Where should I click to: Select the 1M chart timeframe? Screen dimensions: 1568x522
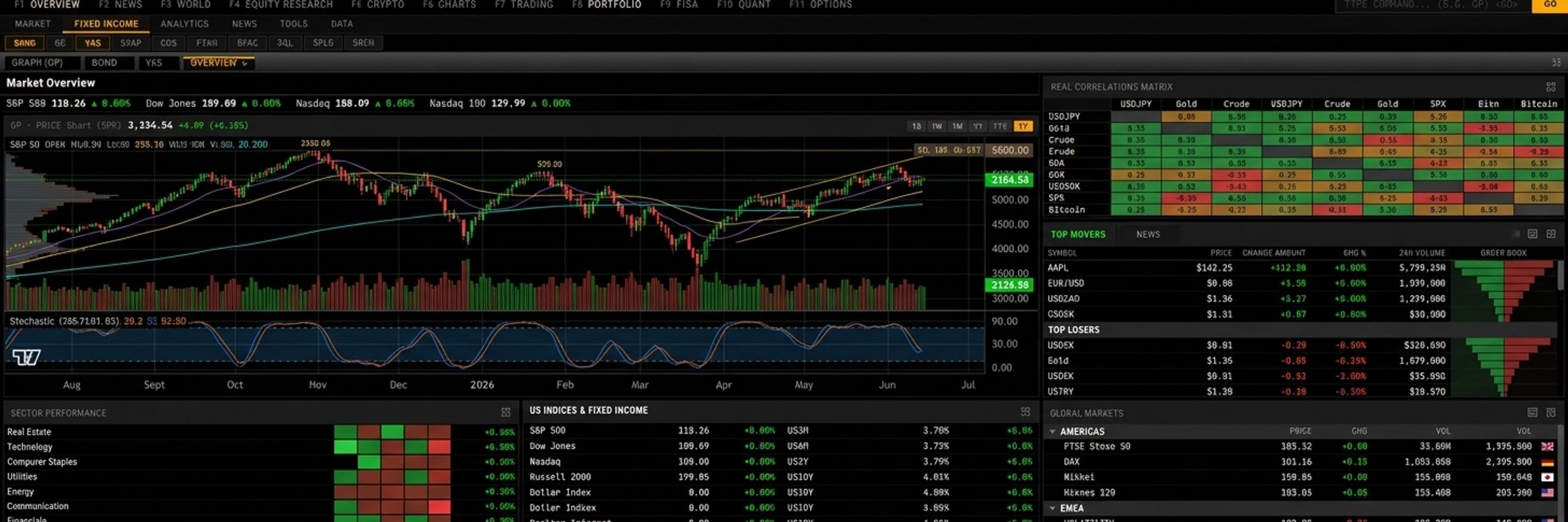tap(957, 126)
